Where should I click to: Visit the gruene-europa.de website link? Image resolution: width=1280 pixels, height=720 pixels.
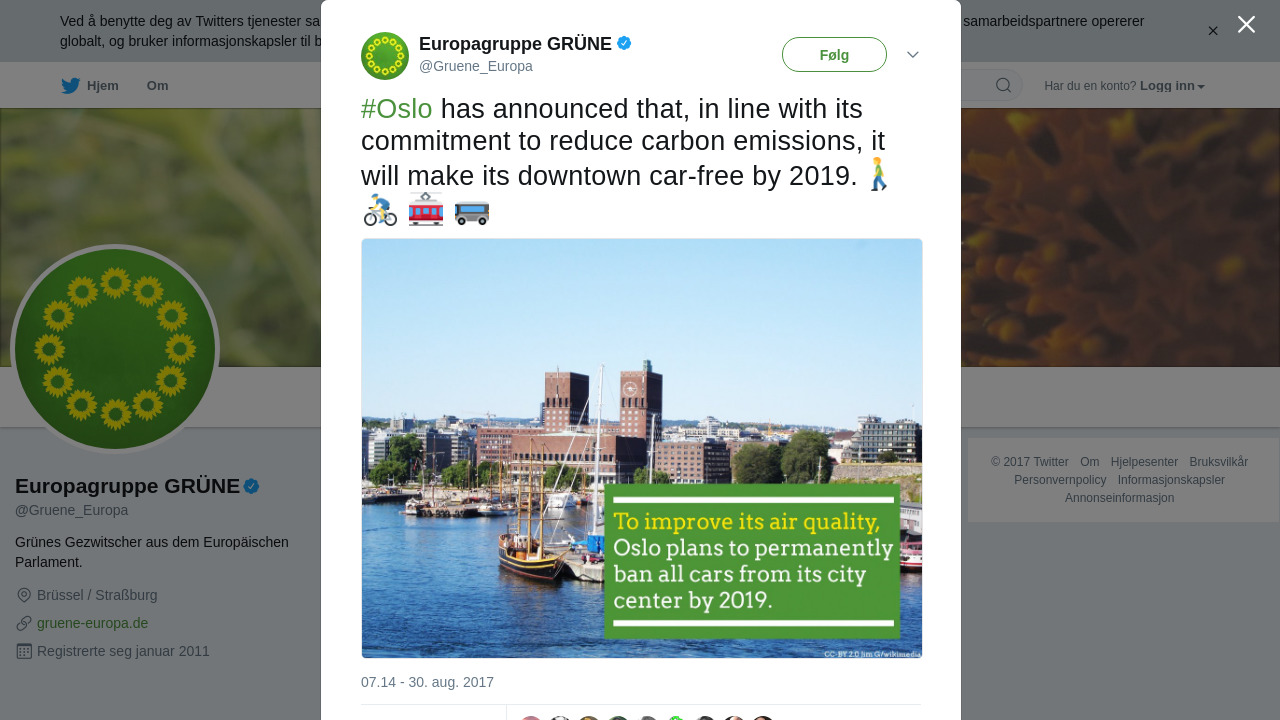pos(92,623)
